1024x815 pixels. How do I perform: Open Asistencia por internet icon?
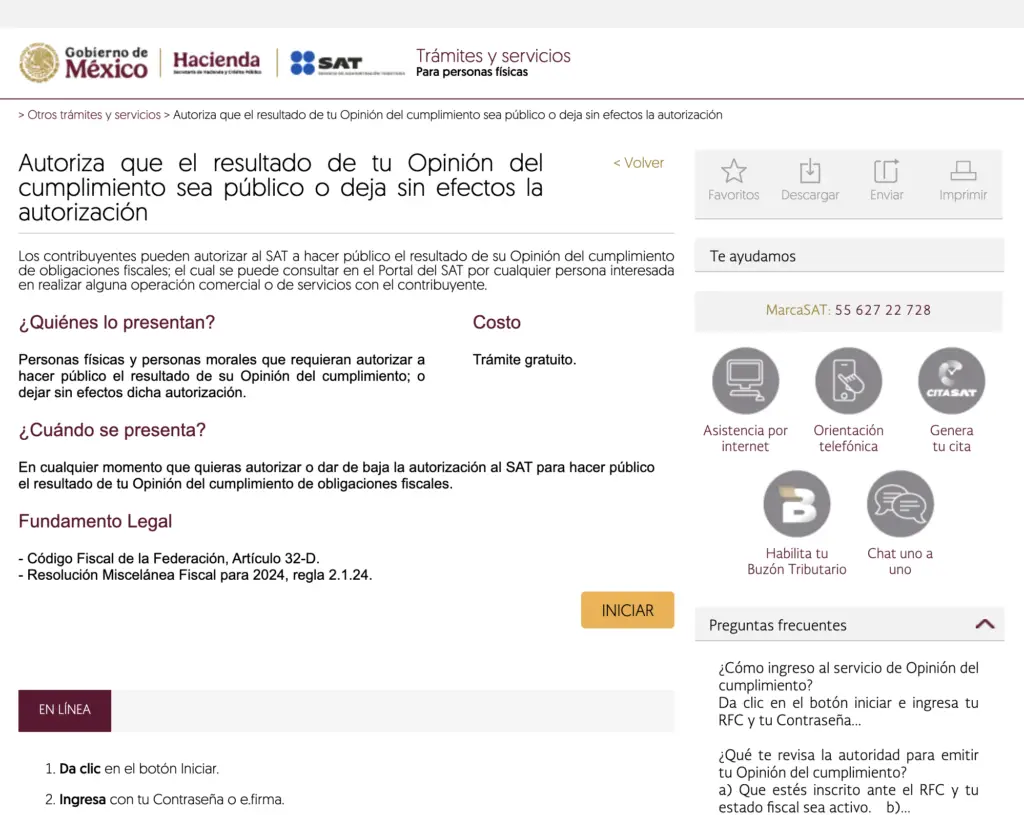(745, 381)
